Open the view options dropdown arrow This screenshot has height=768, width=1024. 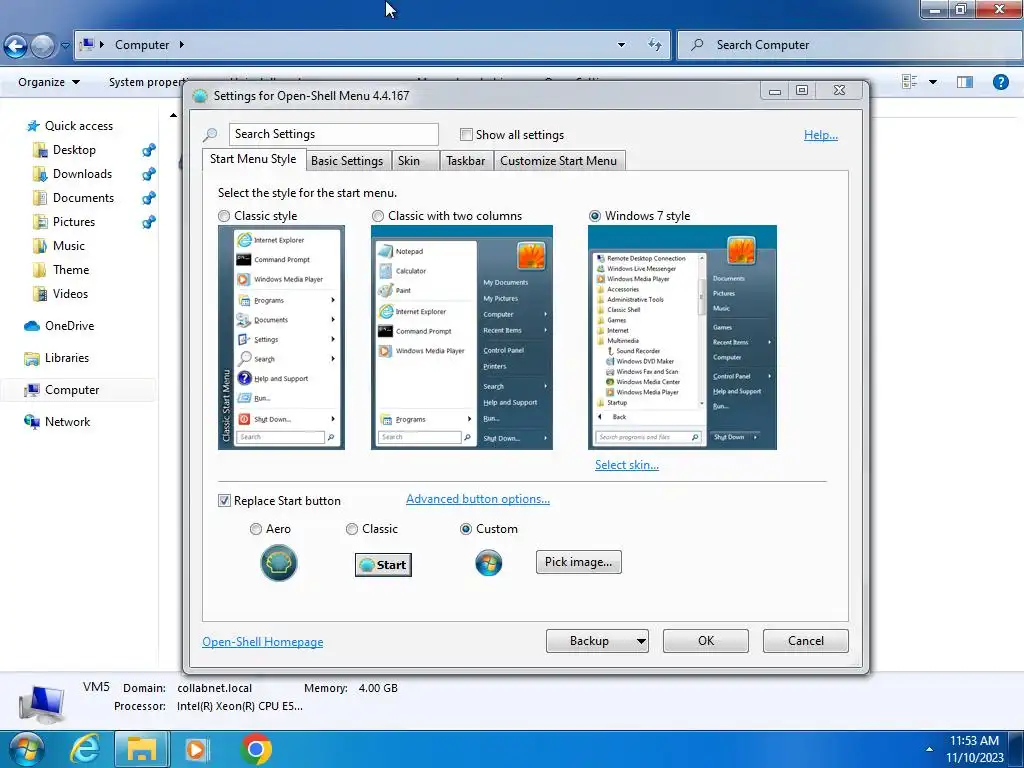coord(933,82)
